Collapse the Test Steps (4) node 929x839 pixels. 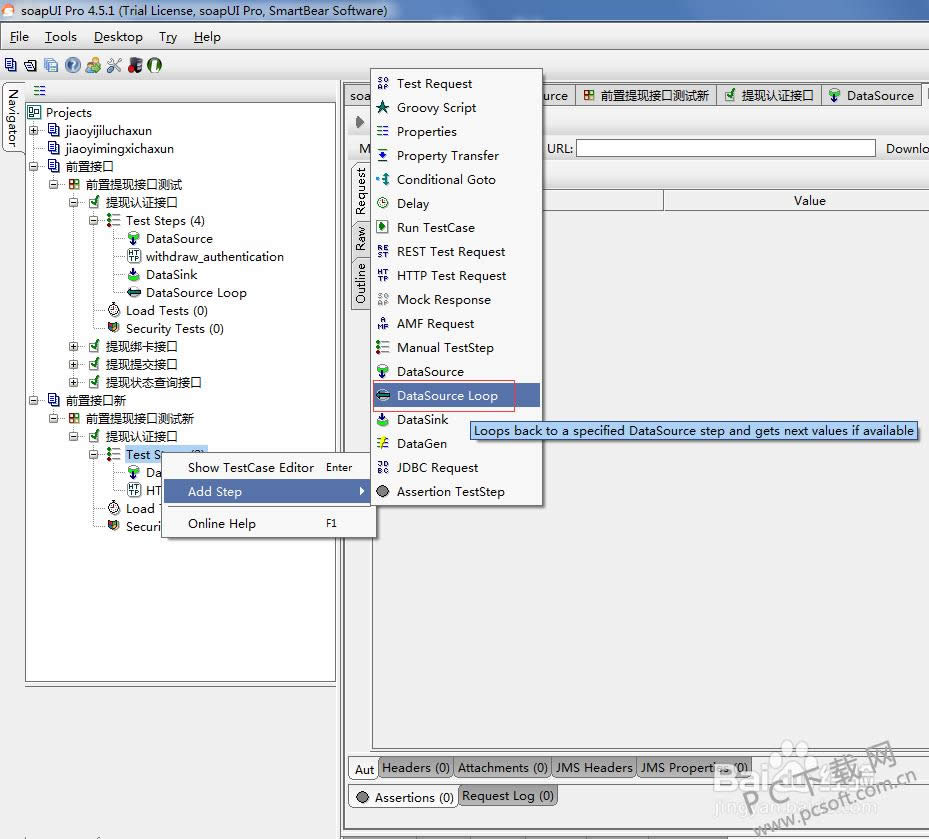click(x=94, y=221)
